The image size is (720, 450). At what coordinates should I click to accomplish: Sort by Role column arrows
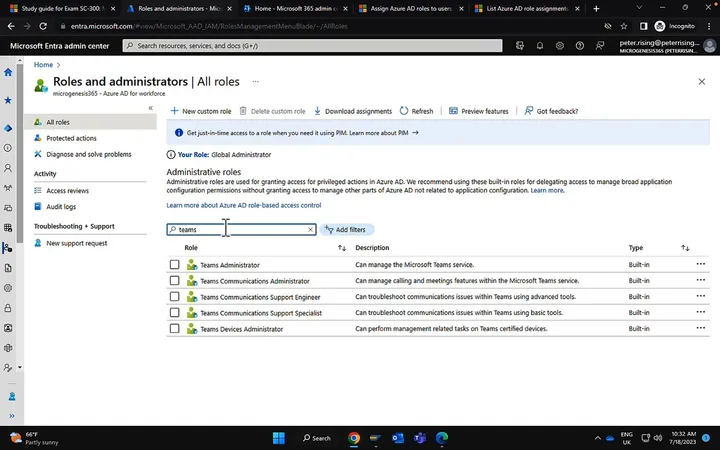(x=342, y=248)
